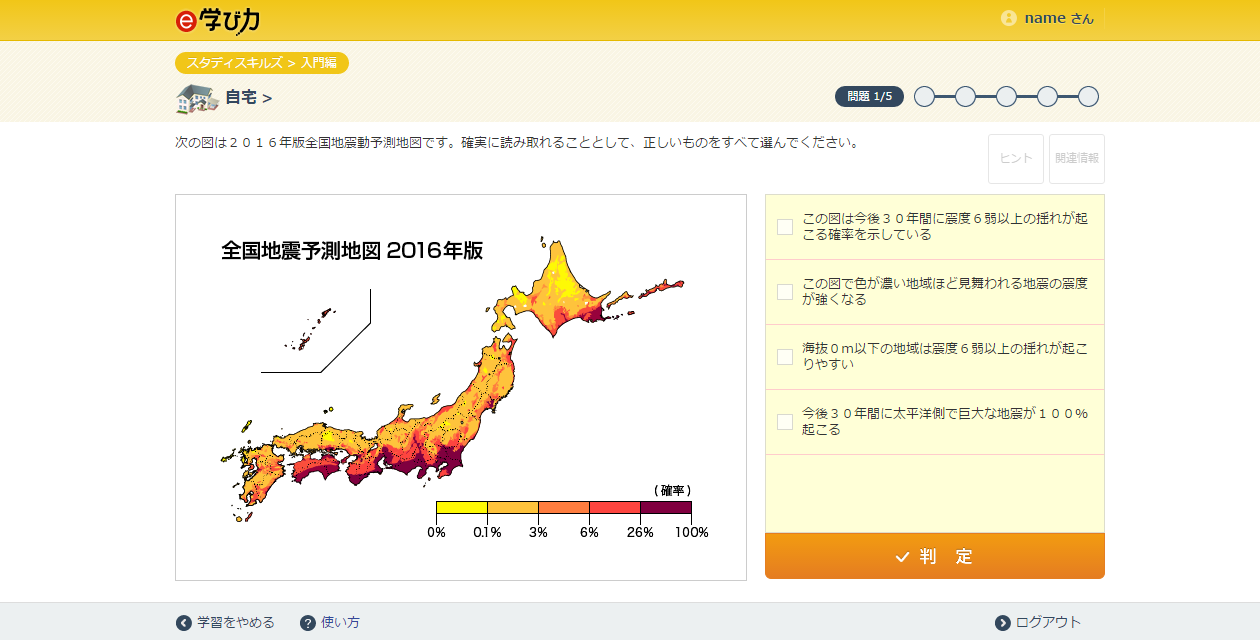Screen dimensions: 1260x640
Task: Check the 色が濃い地域ほど answer option
Action: [x=785, y=292]
